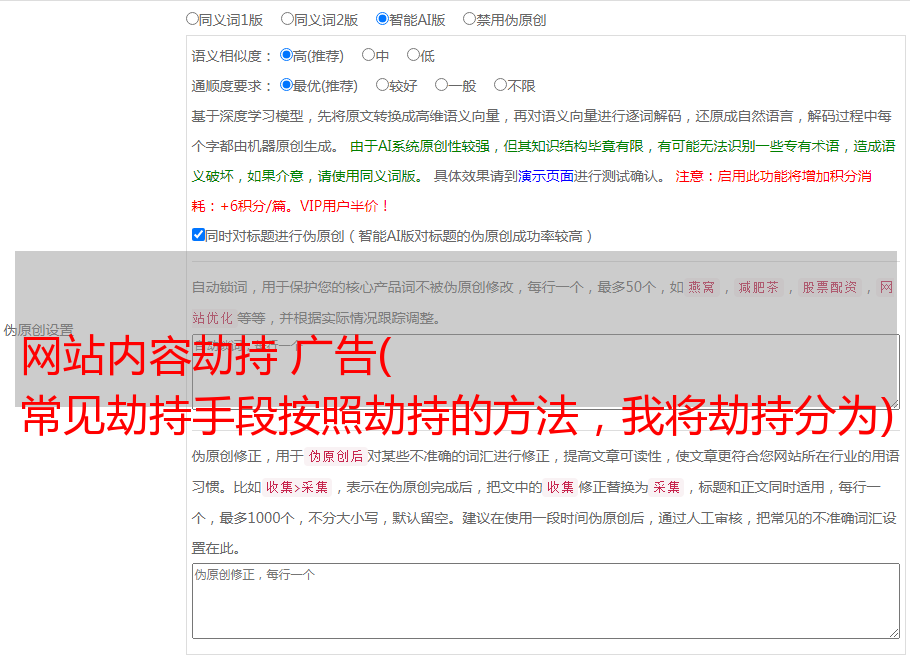Set 语义相似度 to 中
This screenshot has height=658, width=911.
click(368, 55)
